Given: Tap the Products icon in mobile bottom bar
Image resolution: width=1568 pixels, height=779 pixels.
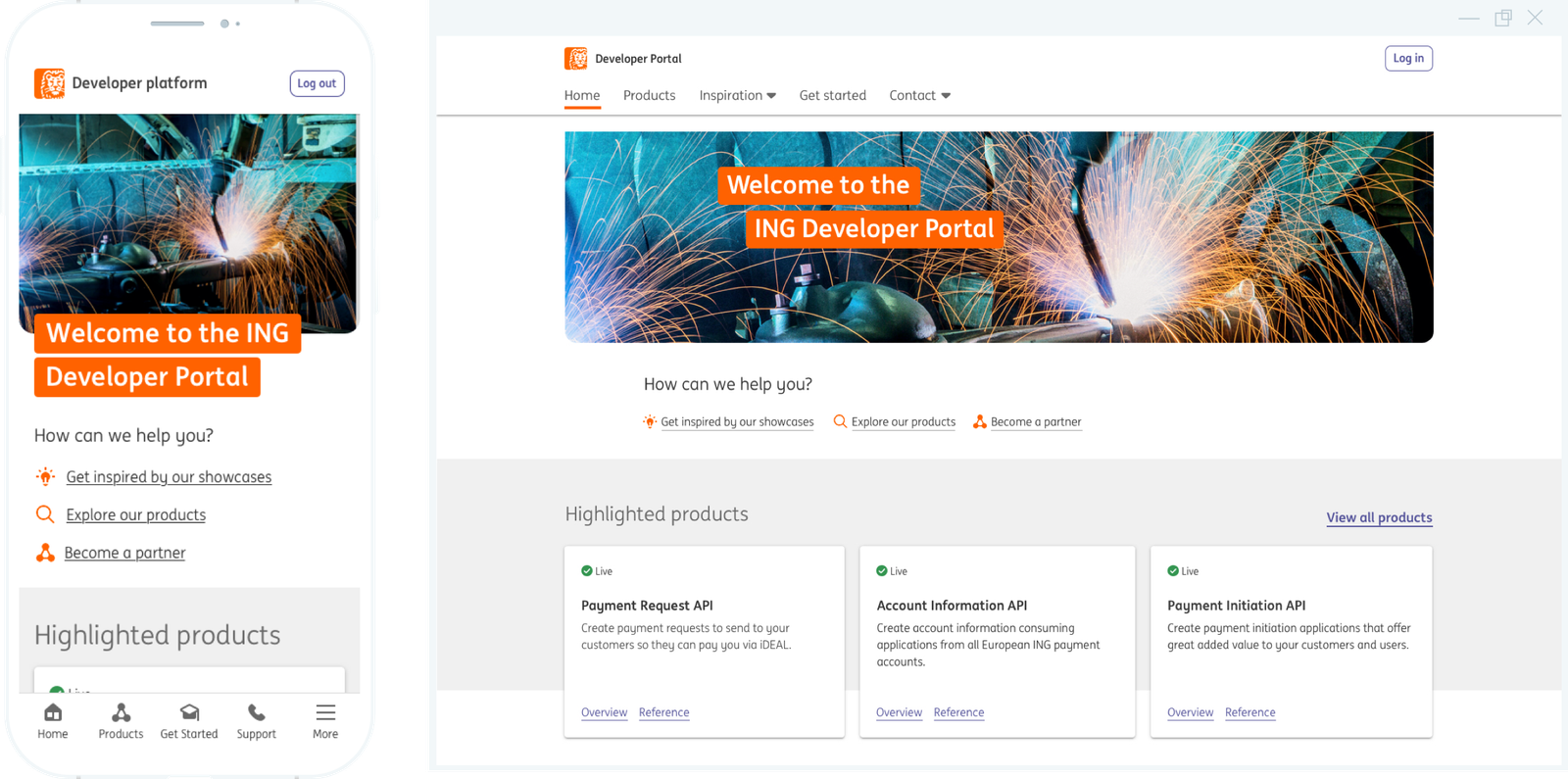Looking at the screenshot, I should 121,713.
